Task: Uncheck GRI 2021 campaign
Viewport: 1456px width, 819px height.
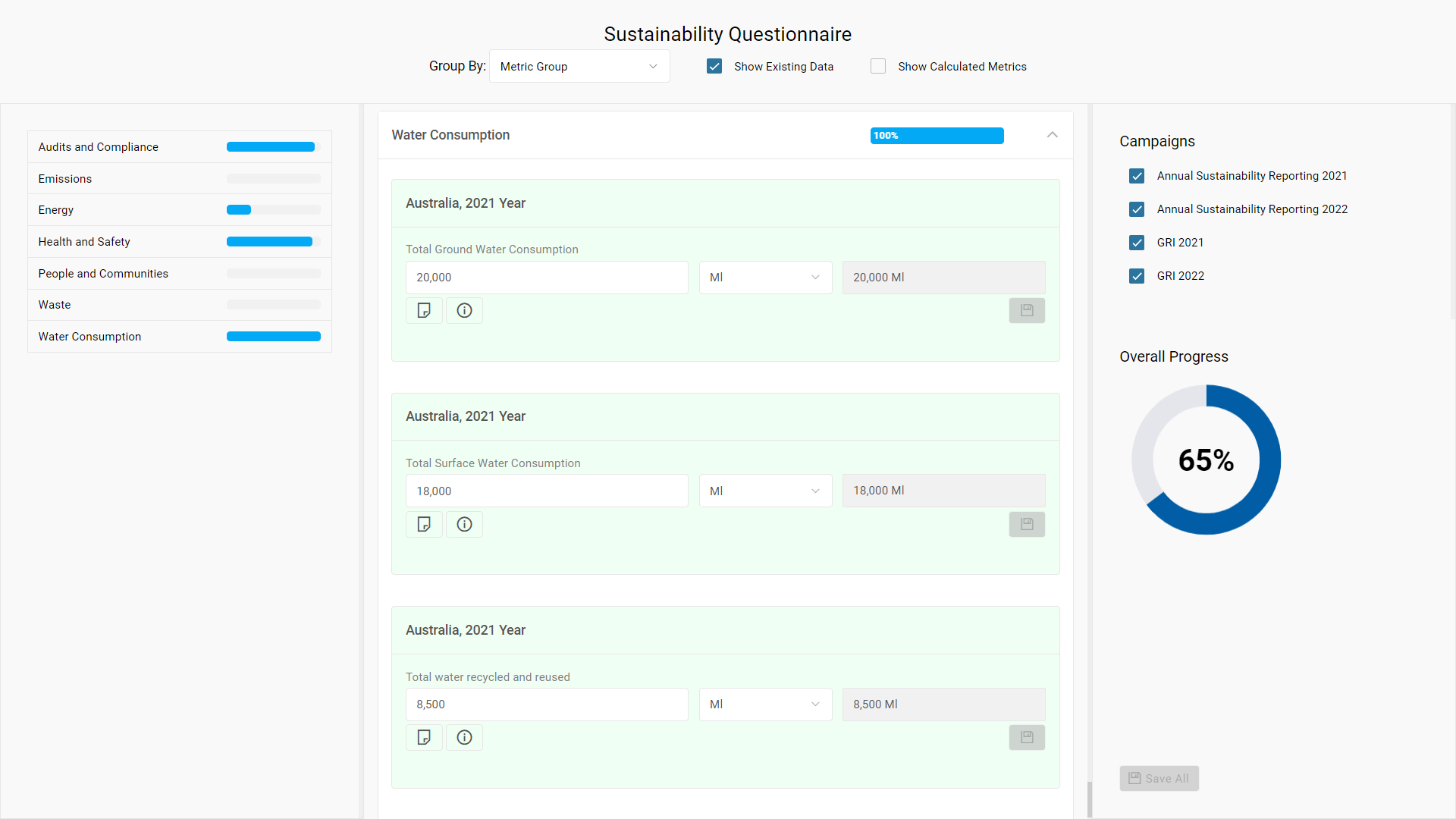Action: (x=1136, y=243)
